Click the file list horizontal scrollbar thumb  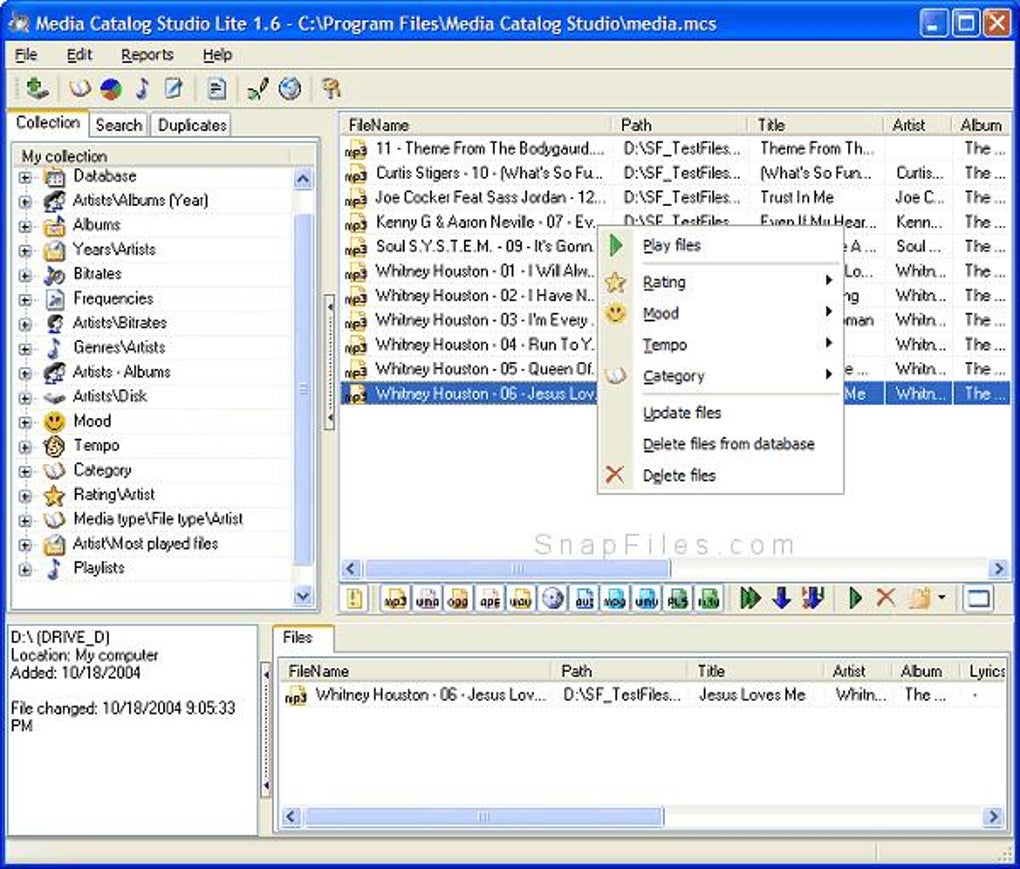coord(516,569)
